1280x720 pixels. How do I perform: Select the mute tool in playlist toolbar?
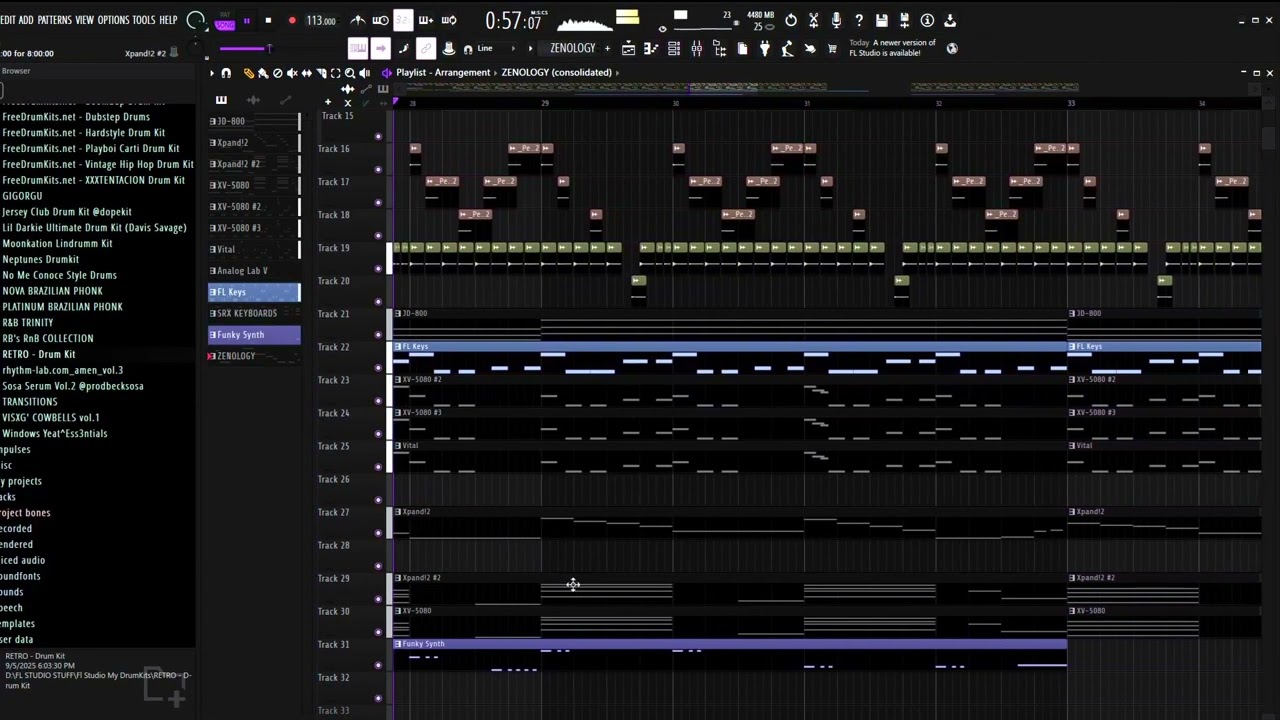[x=292, y=73]
